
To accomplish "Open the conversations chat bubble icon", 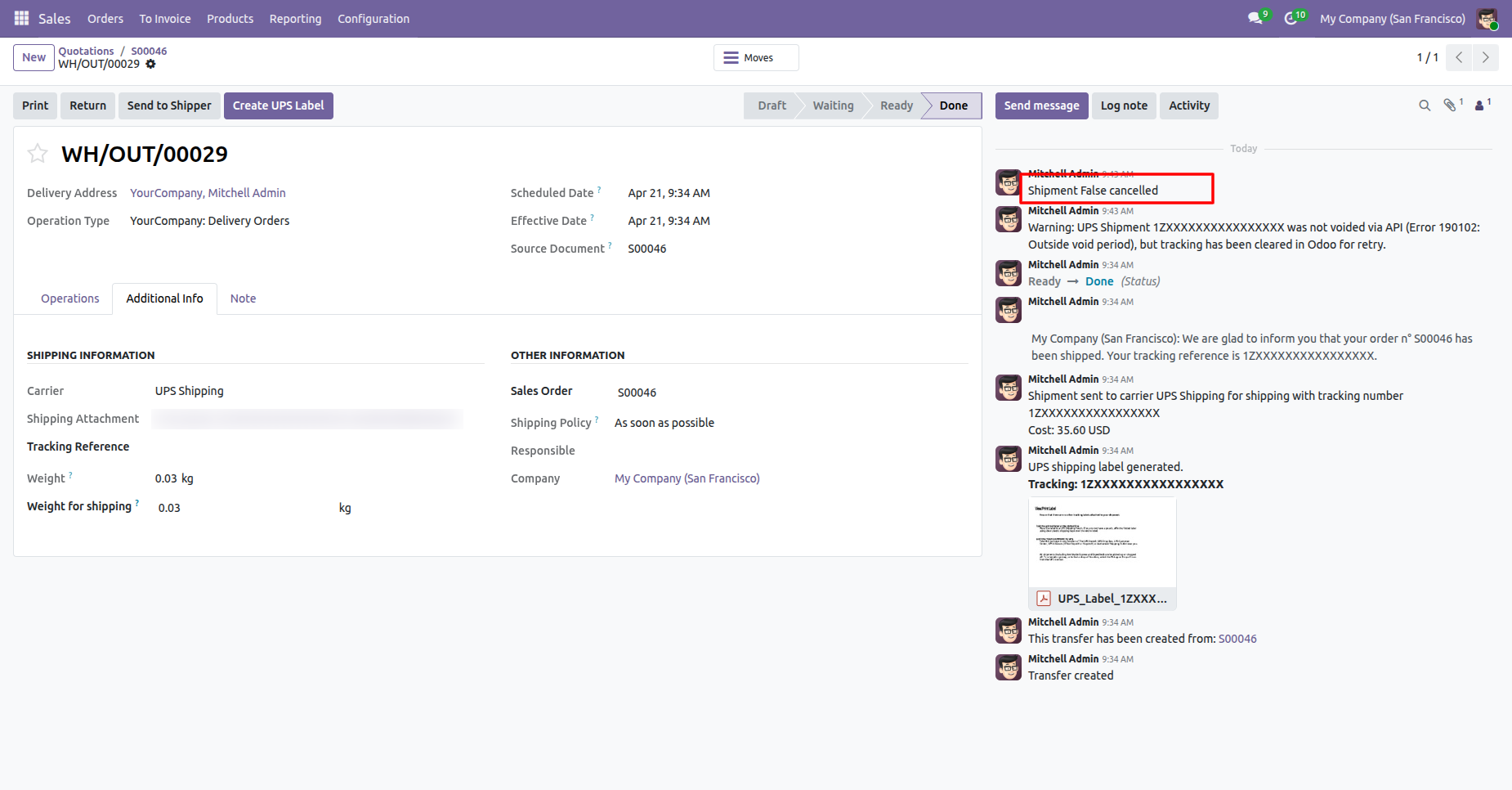I will [x=1255, y=18].
